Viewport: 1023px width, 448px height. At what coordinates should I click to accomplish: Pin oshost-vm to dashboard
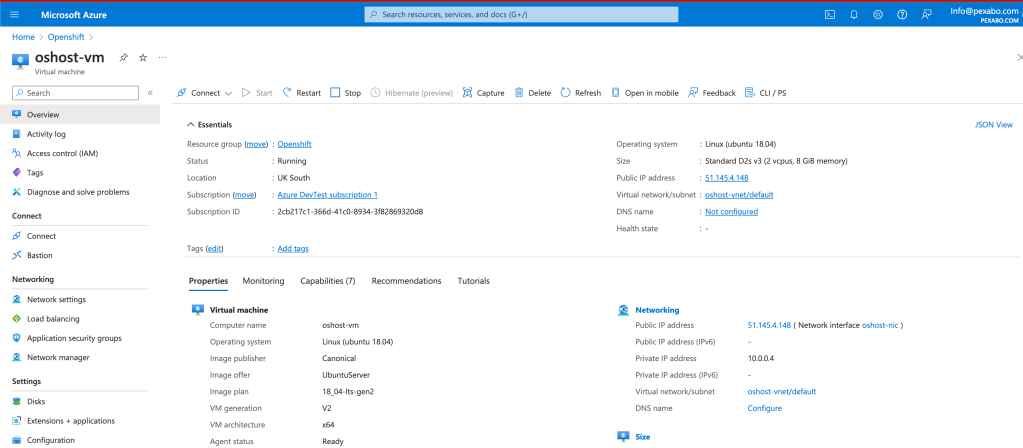[123, 57]
